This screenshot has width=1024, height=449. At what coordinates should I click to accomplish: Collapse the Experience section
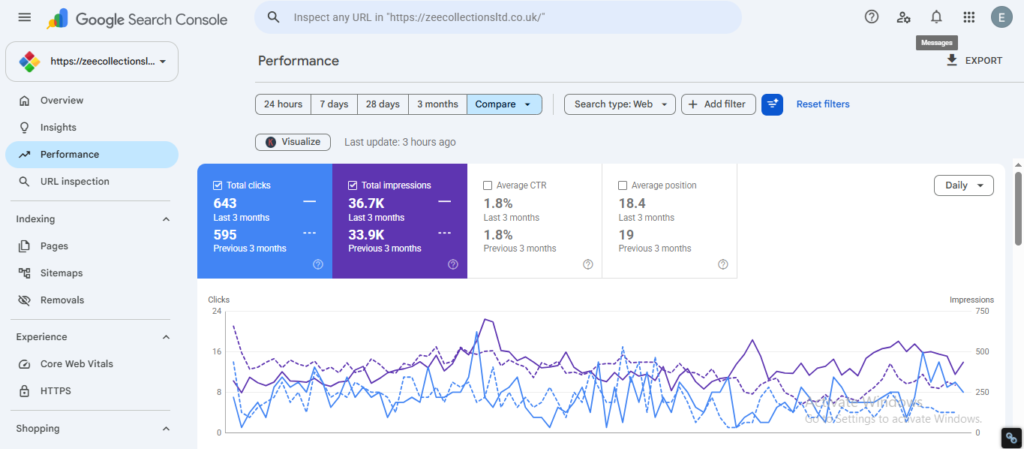(166, 337)
